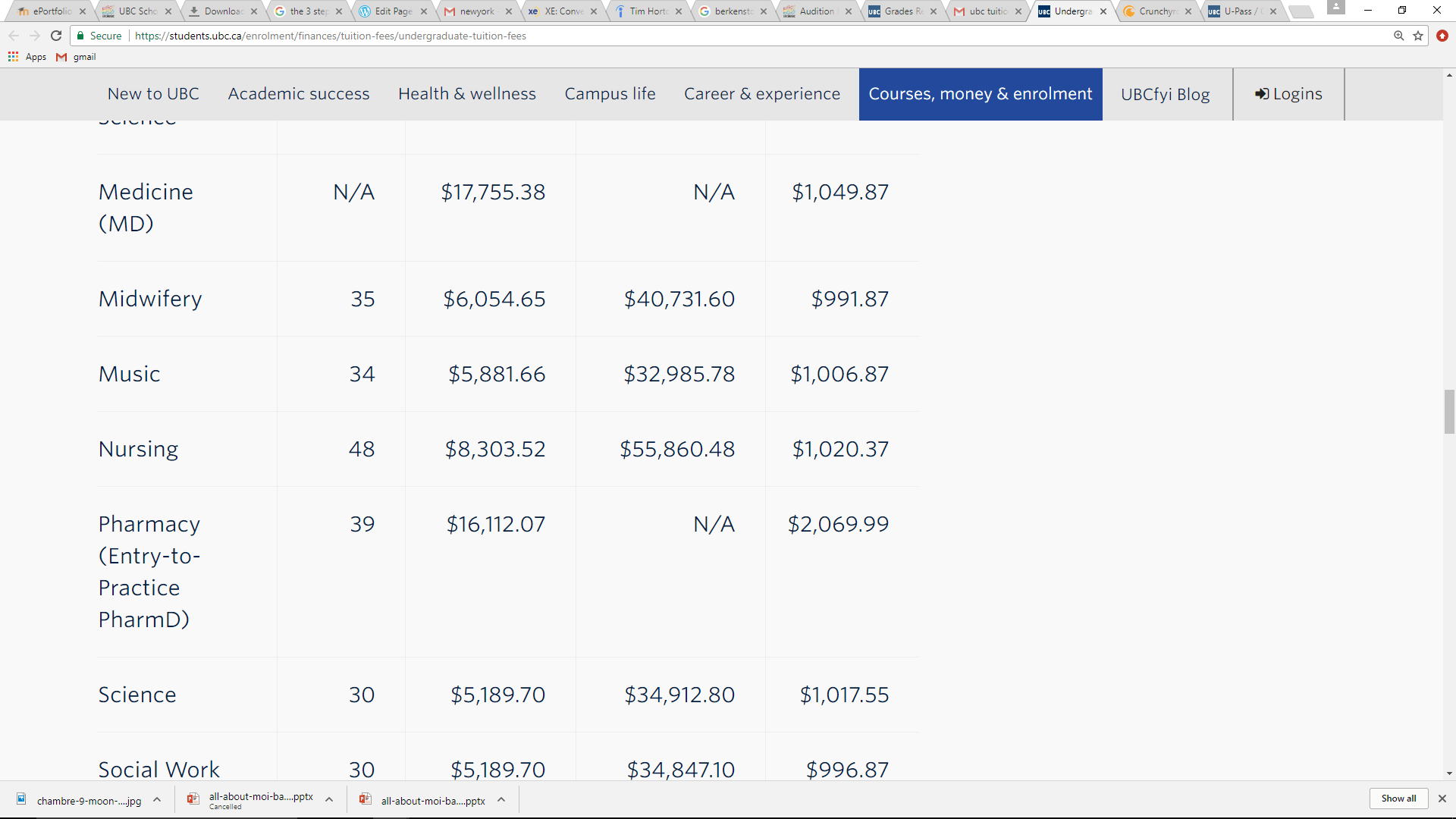Expand options for cancelled pptx download
Screen dimensions: 1456x819
pyautogui.click(x=329, y=799)
